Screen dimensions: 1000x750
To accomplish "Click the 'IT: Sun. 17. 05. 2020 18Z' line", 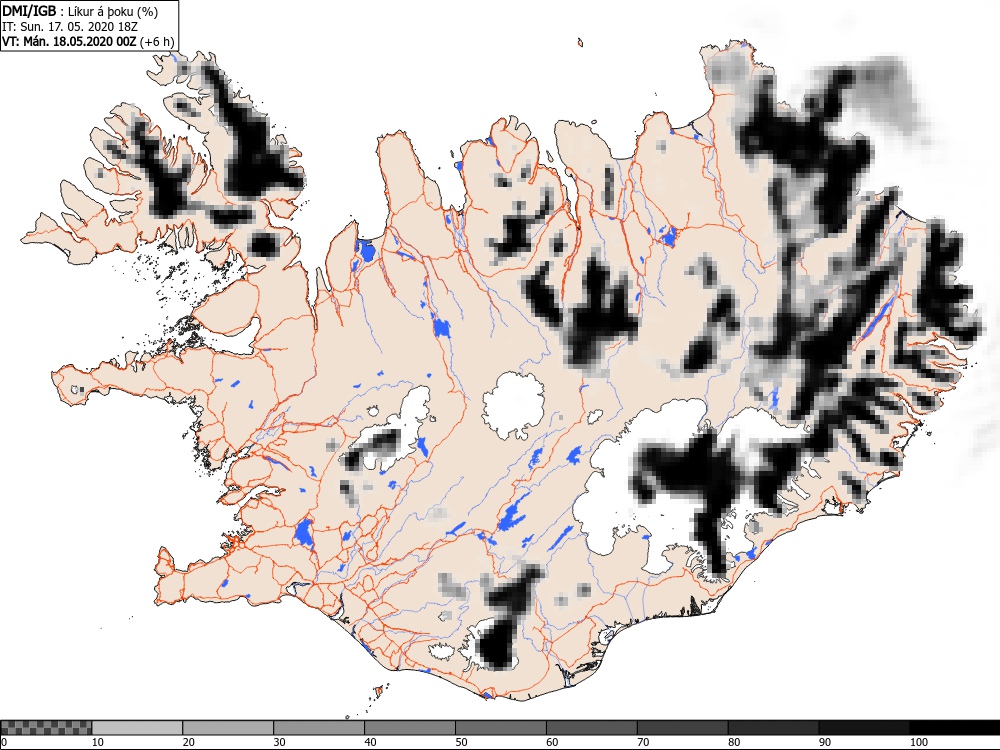I will click(70, 27).
